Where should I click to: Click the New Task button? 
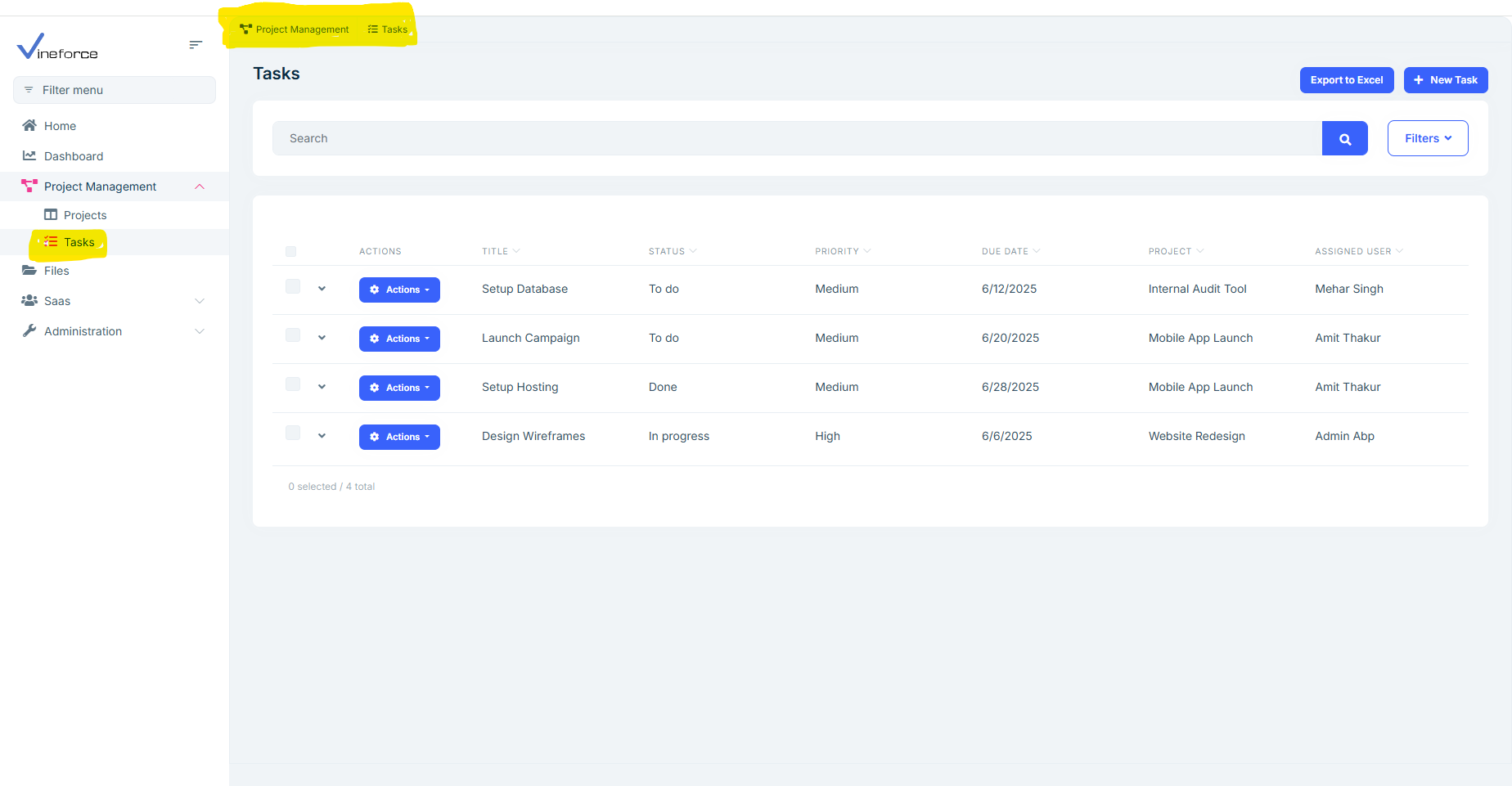pos(1446,80)
